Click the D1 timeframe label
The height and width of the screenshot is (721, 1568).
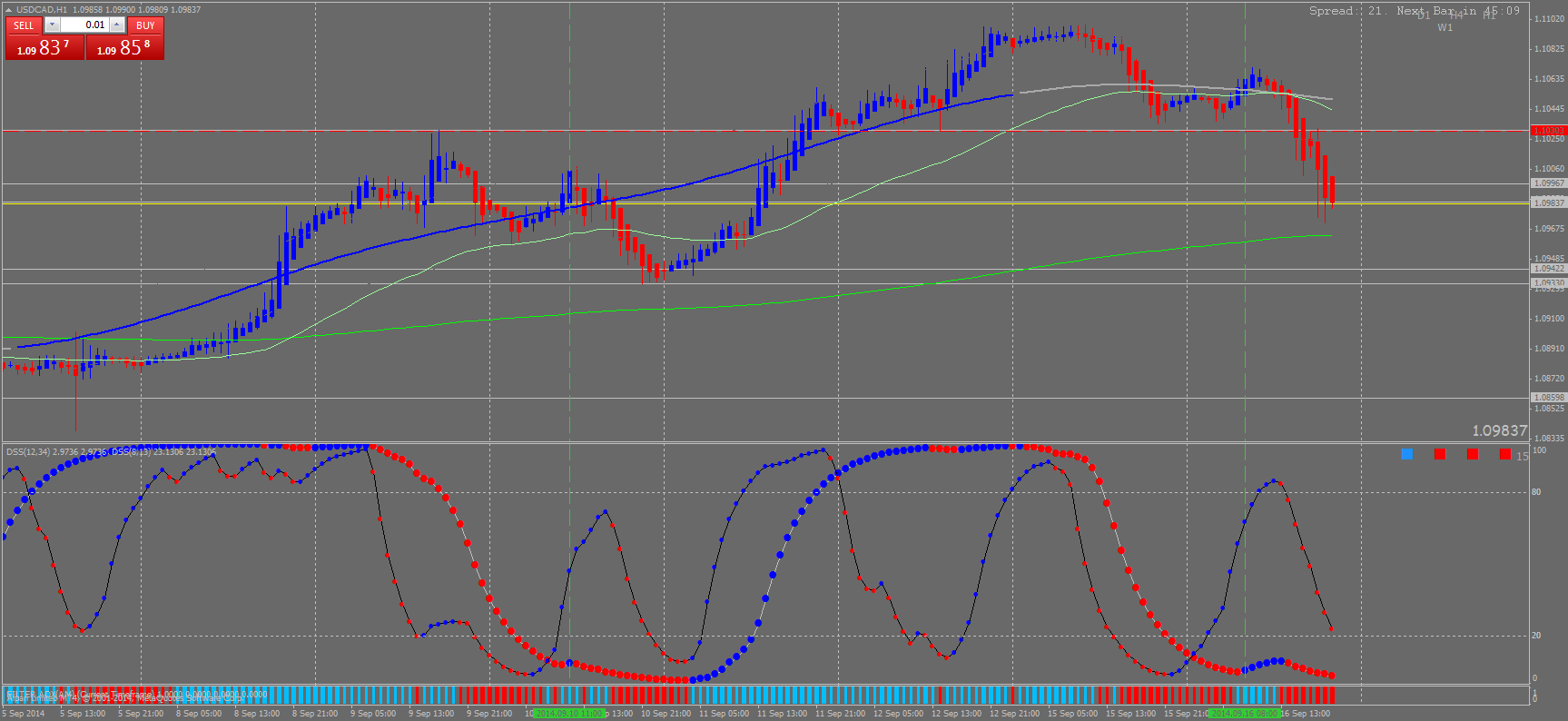tap(1423, 15)
